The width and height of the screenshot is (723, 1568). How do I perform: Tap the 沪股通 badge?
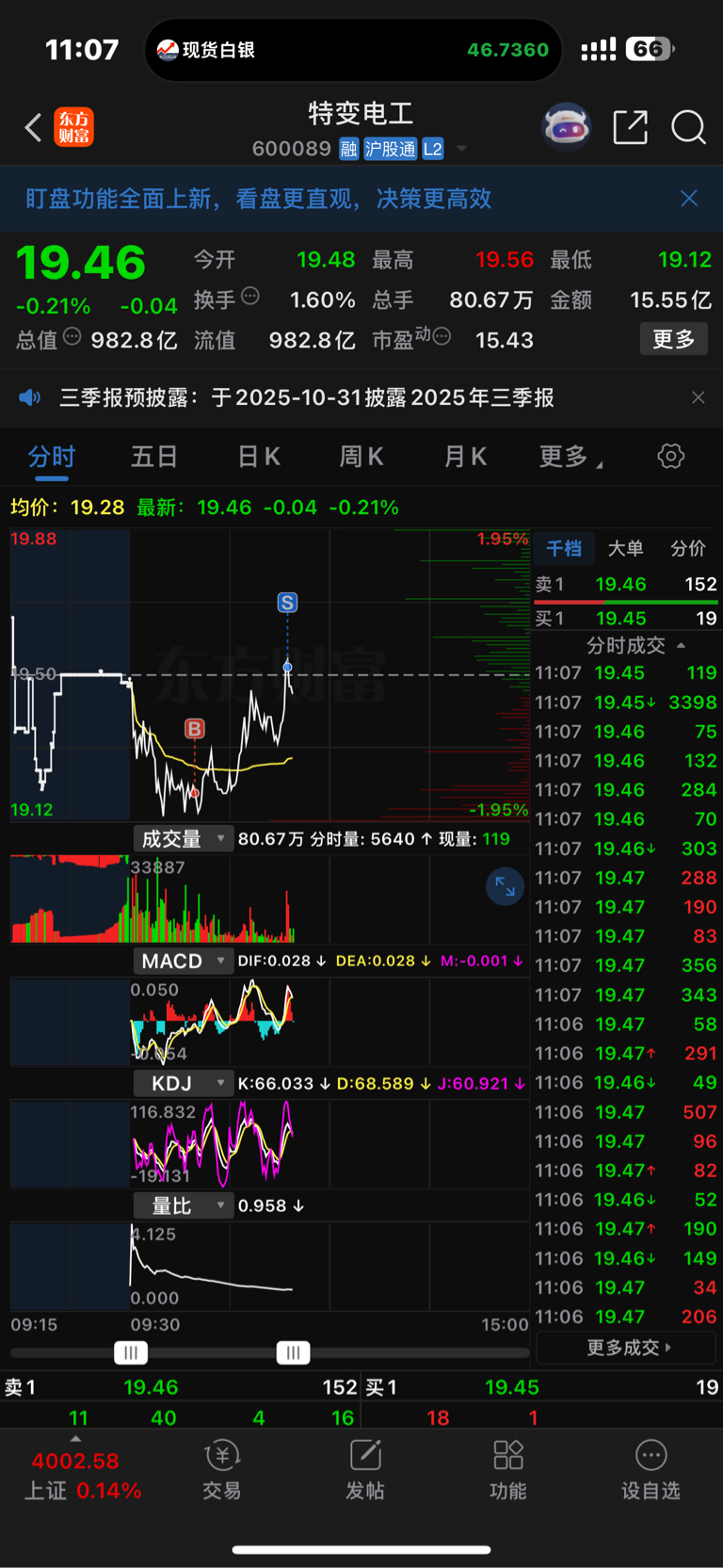point(390,149)
